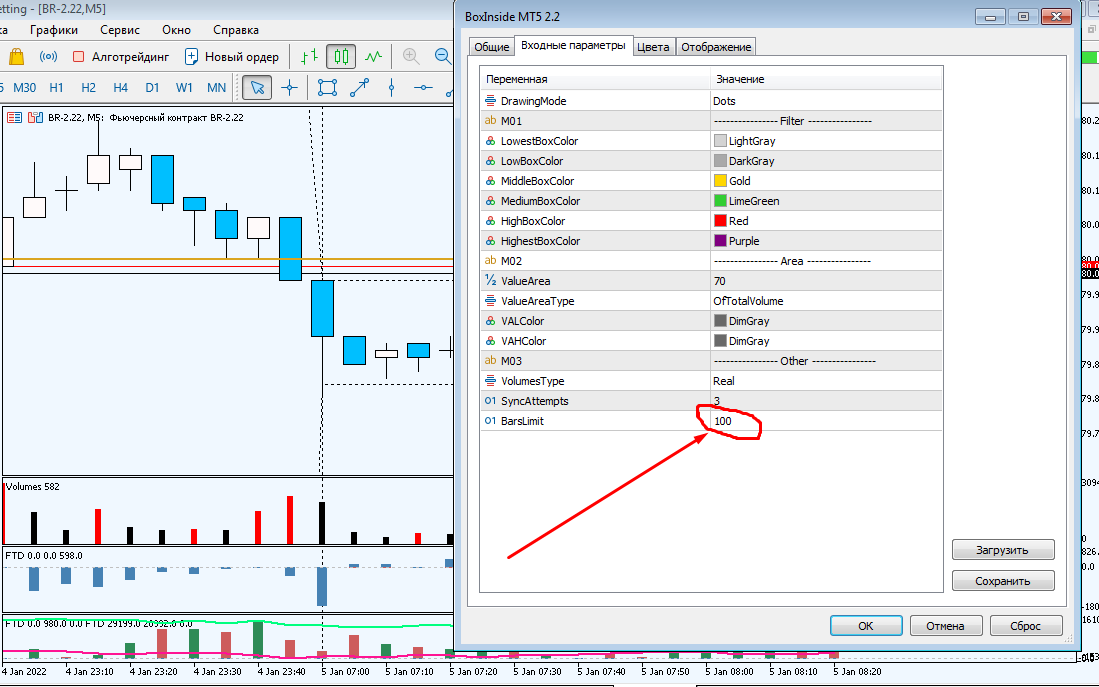This screenshot has width=1099, height=687.
Task: Pick the trendline drawing tool
Action: pyautogui.click(x=360, y=88)
